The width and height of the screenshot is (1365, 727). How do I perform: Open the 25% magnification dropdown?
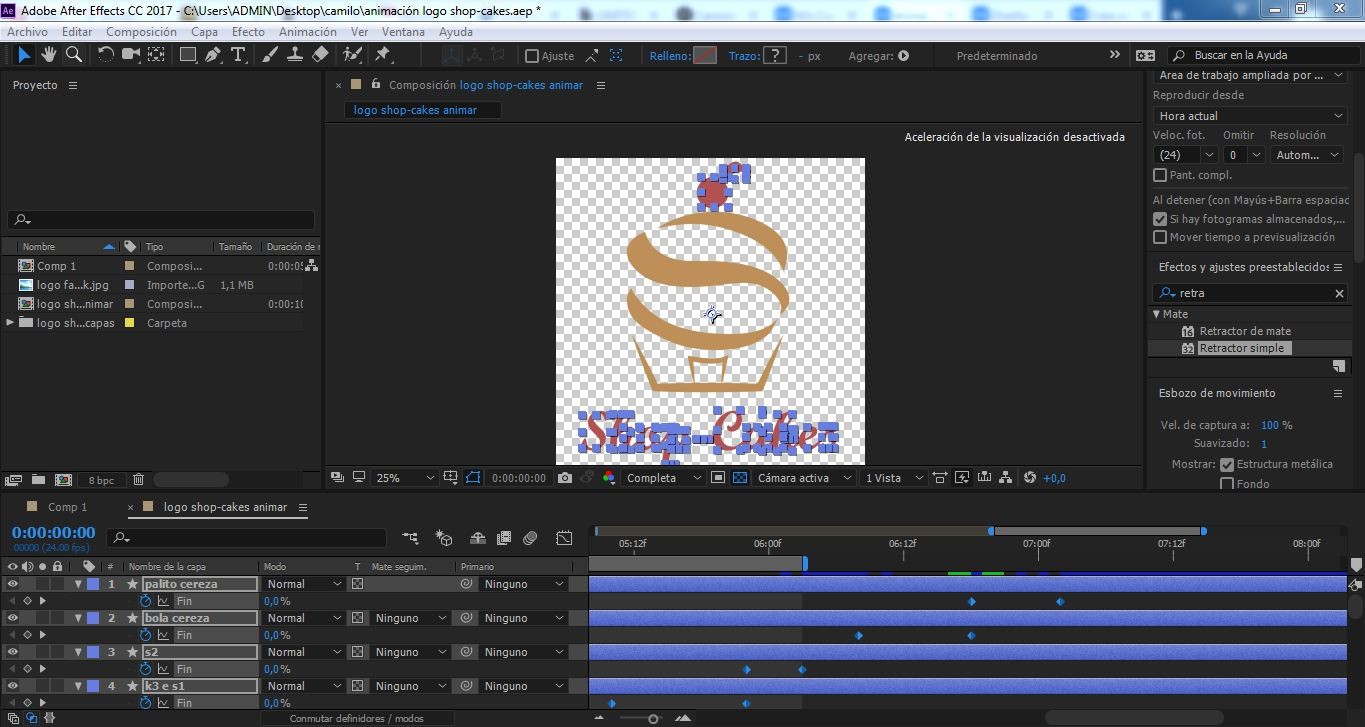click(404, 478)
